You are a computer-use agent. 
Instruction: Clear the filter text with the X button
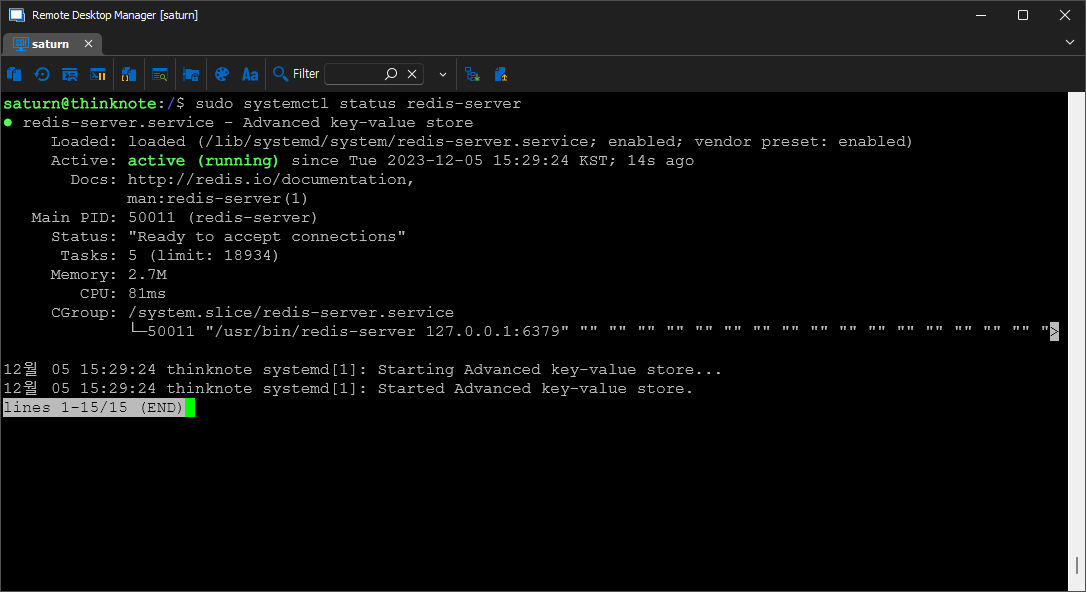pyautogui.click(x=411, y=73)
